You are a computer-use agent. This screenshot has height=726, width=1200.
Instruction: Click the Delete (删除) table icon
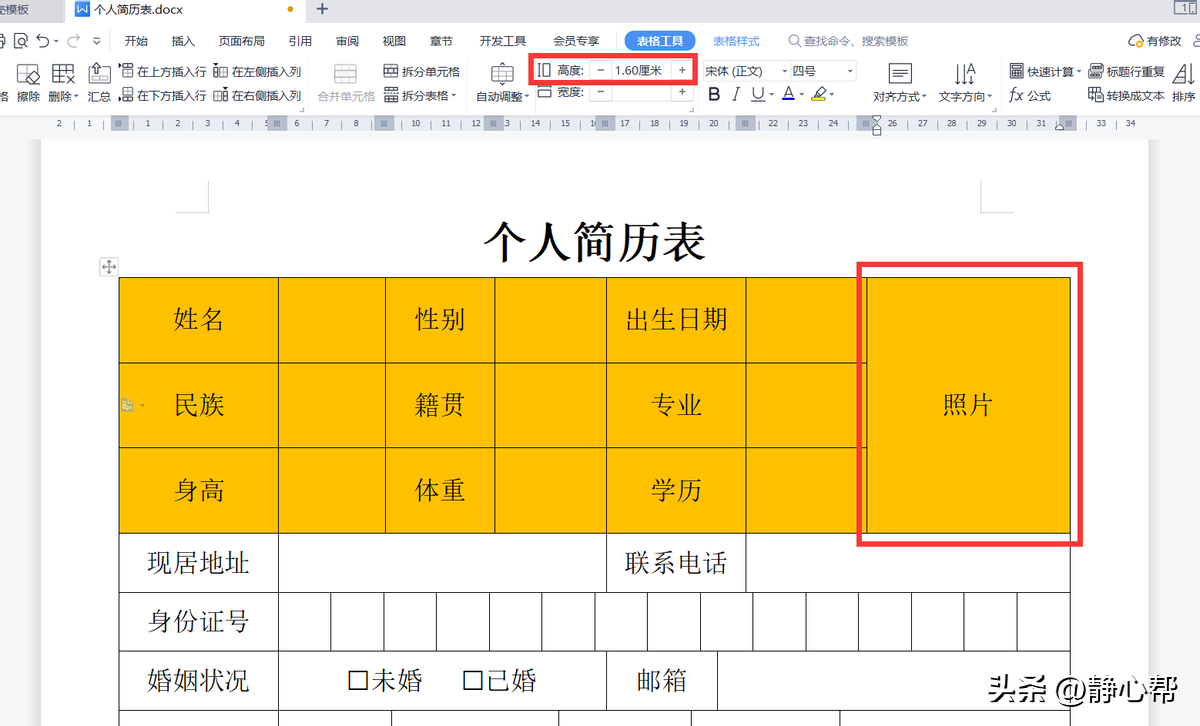(62, 74)
